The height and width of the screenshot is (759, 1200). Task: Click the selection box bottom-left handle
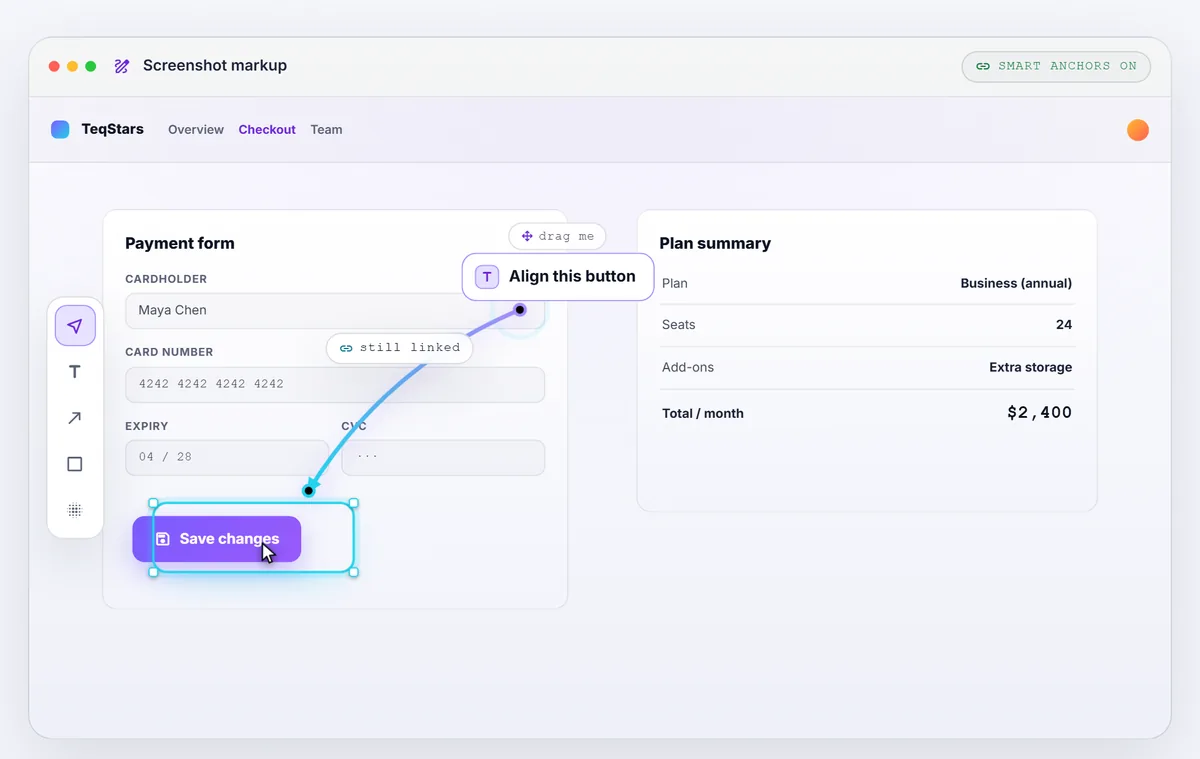pyautogui.click(x=153, y=572)
